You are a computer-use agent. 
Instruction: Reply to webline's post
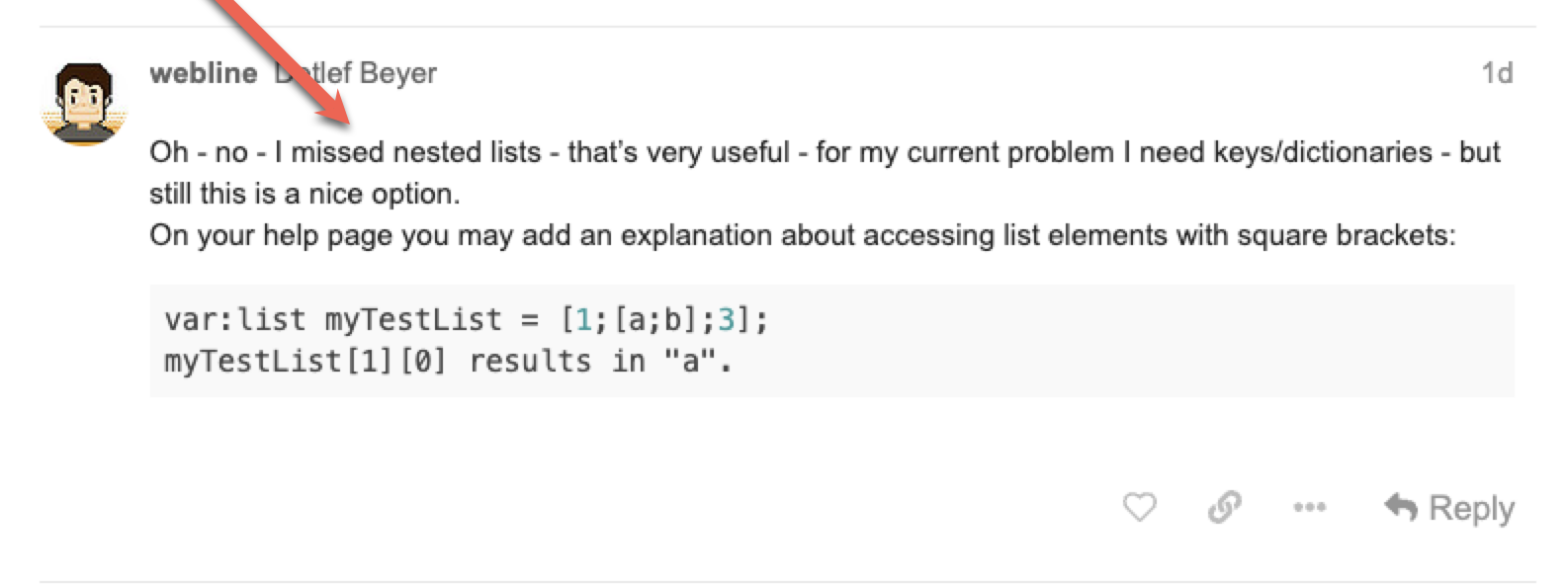1449,507
